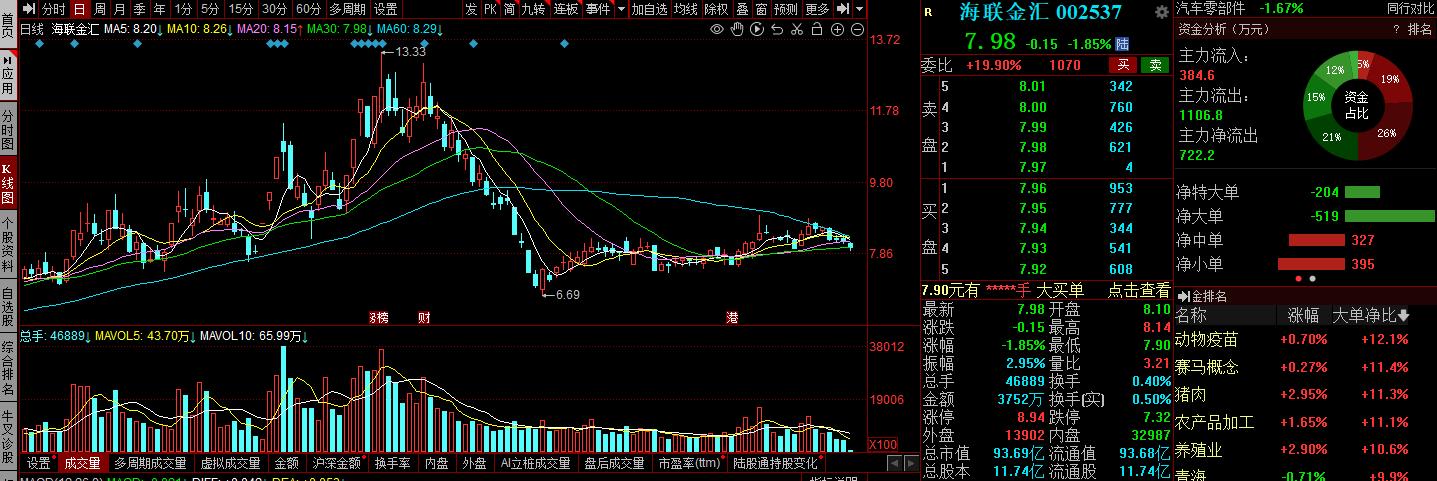Toggle the 事件 events button
1437x481 pixels.
pyautogui.click(x=597, y=9)
